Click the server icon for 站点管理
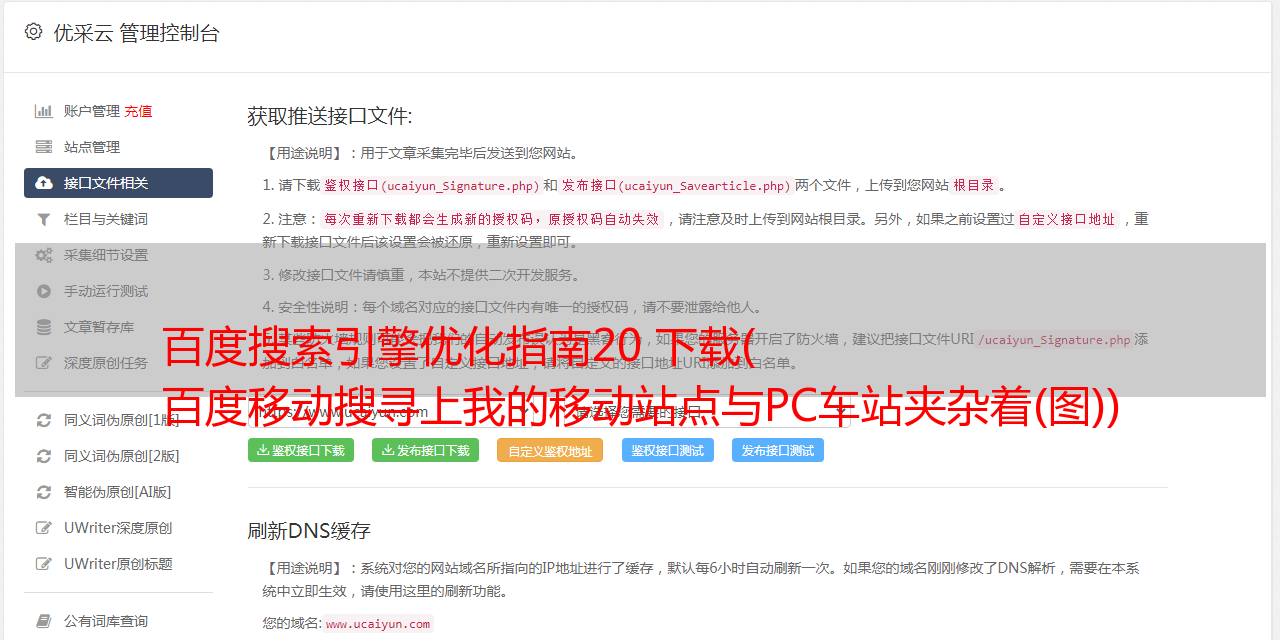Screen dimensions: 1280x640 pos(44,147)
